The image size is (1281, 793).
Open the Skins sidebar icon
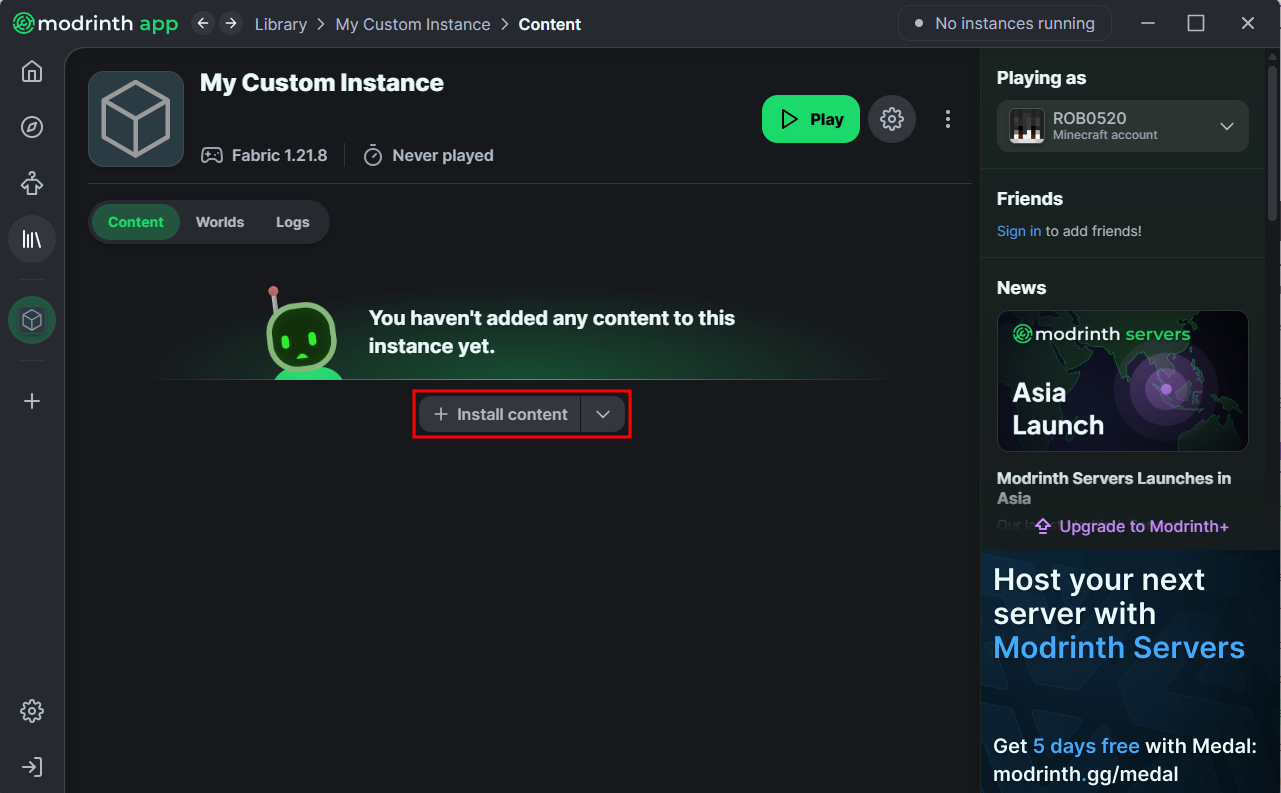pos(32,183)
